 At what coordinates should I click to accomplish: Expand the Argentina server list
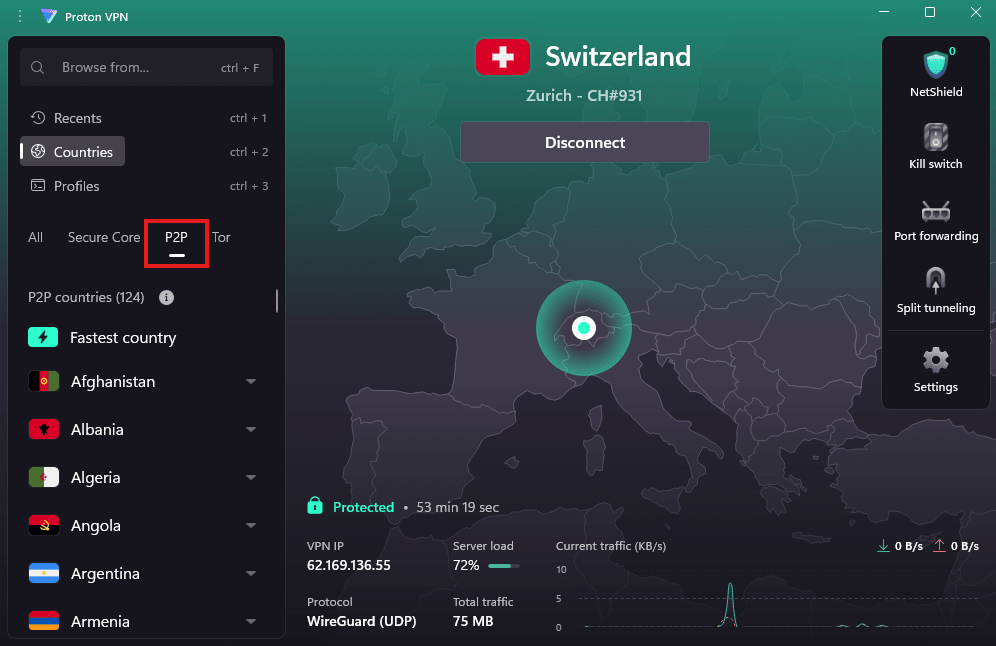point(250,573)
